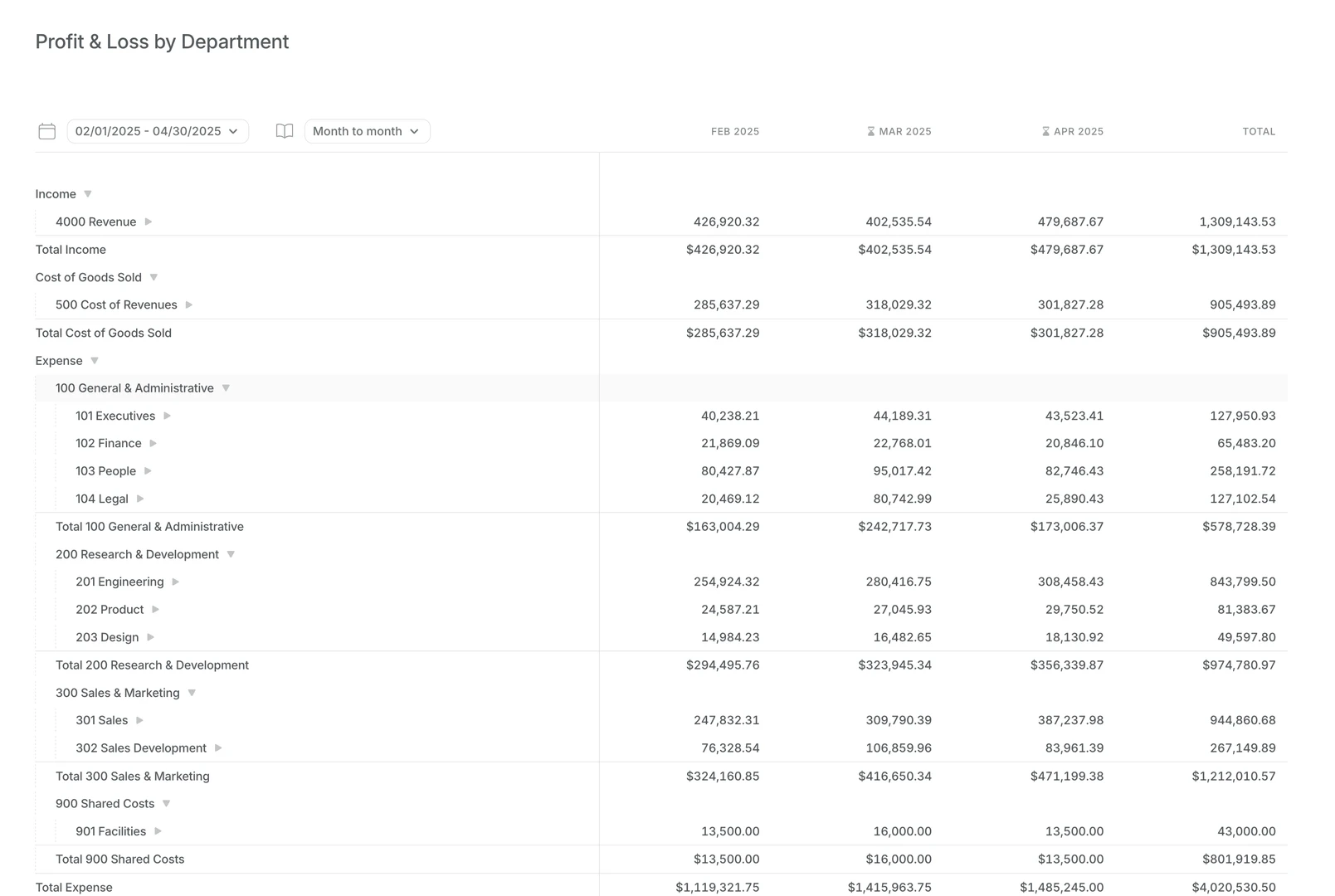Click the FEB 2025 column header
1335x896 pixels.
[733, 130]
